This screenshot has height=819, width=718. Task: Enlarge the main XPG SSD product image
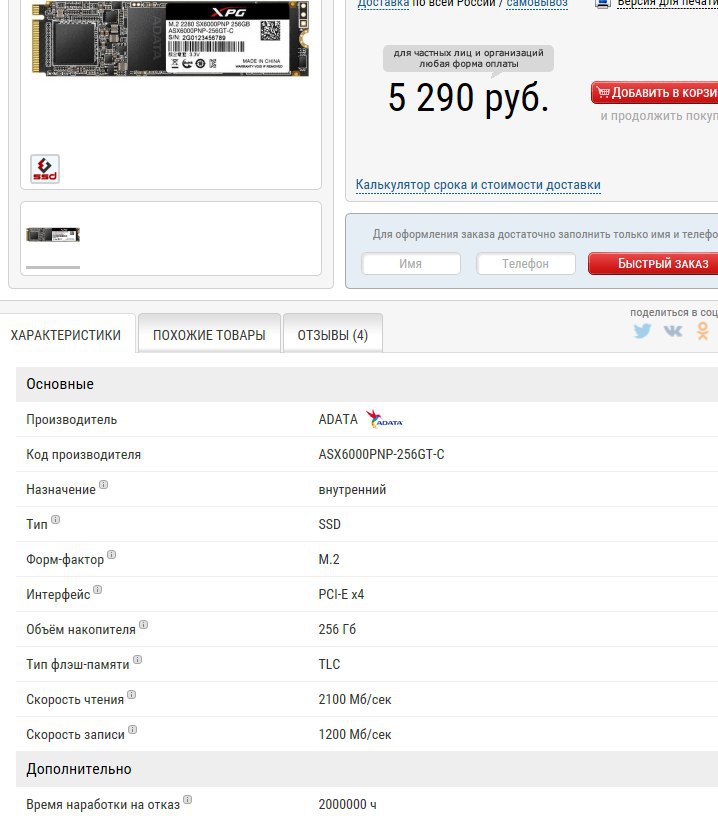(170, 39)
